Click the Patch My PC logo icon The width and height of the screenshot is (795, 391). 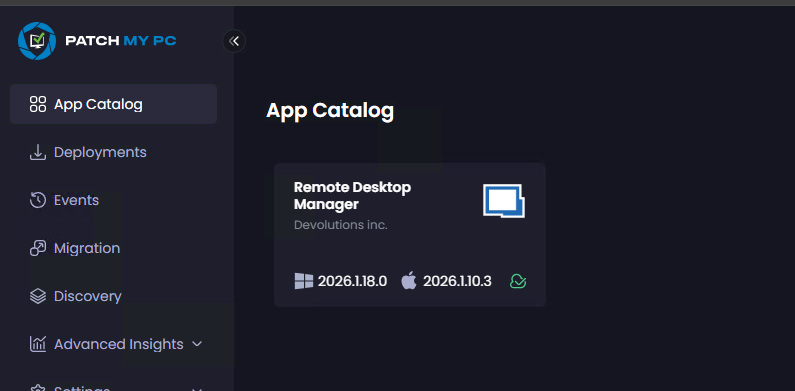(37, 41)
